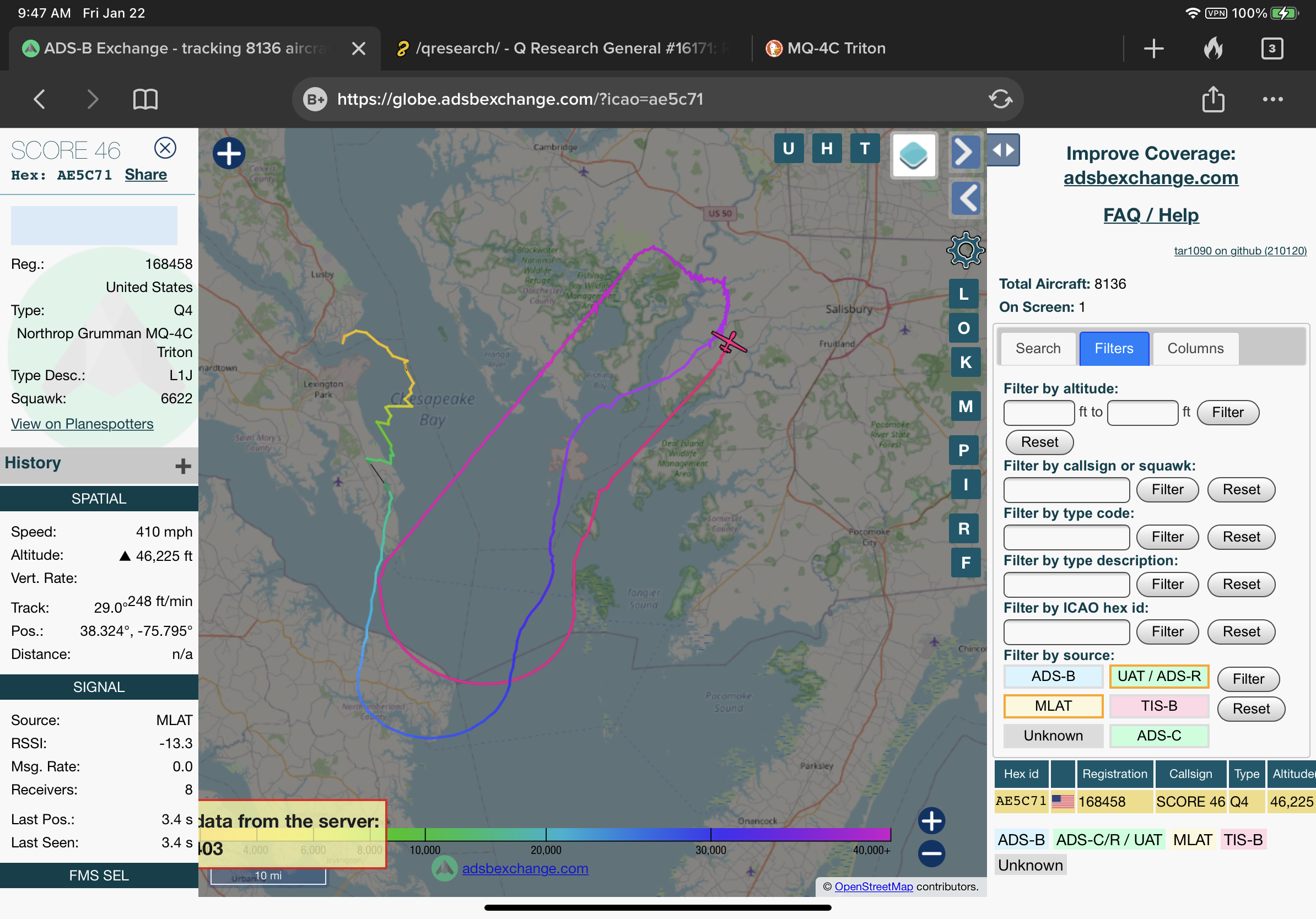The image size is (1316, 919).
Task: Apply the altitude Filter button
Action: (1228, 413)
